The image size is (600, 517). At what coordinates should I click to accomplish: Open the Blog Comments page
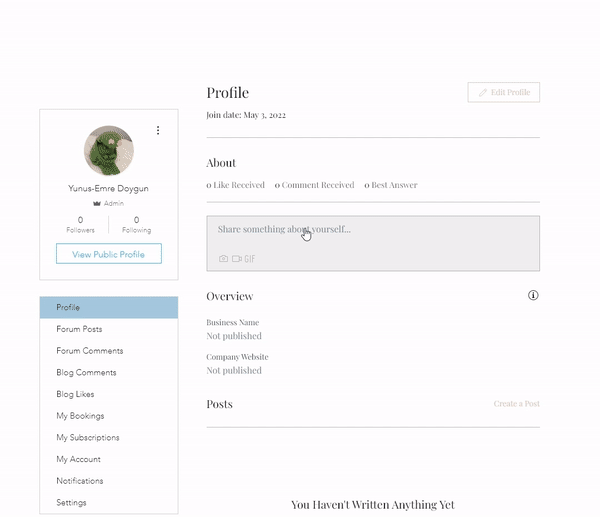coord(87,373)
